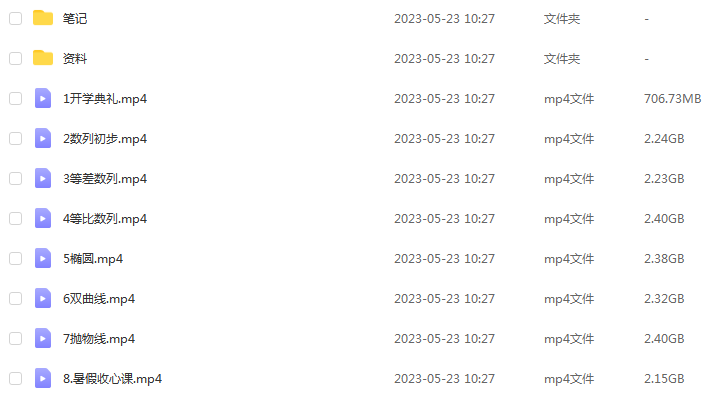Open the 资料 folder icon

tap(43, 58)
